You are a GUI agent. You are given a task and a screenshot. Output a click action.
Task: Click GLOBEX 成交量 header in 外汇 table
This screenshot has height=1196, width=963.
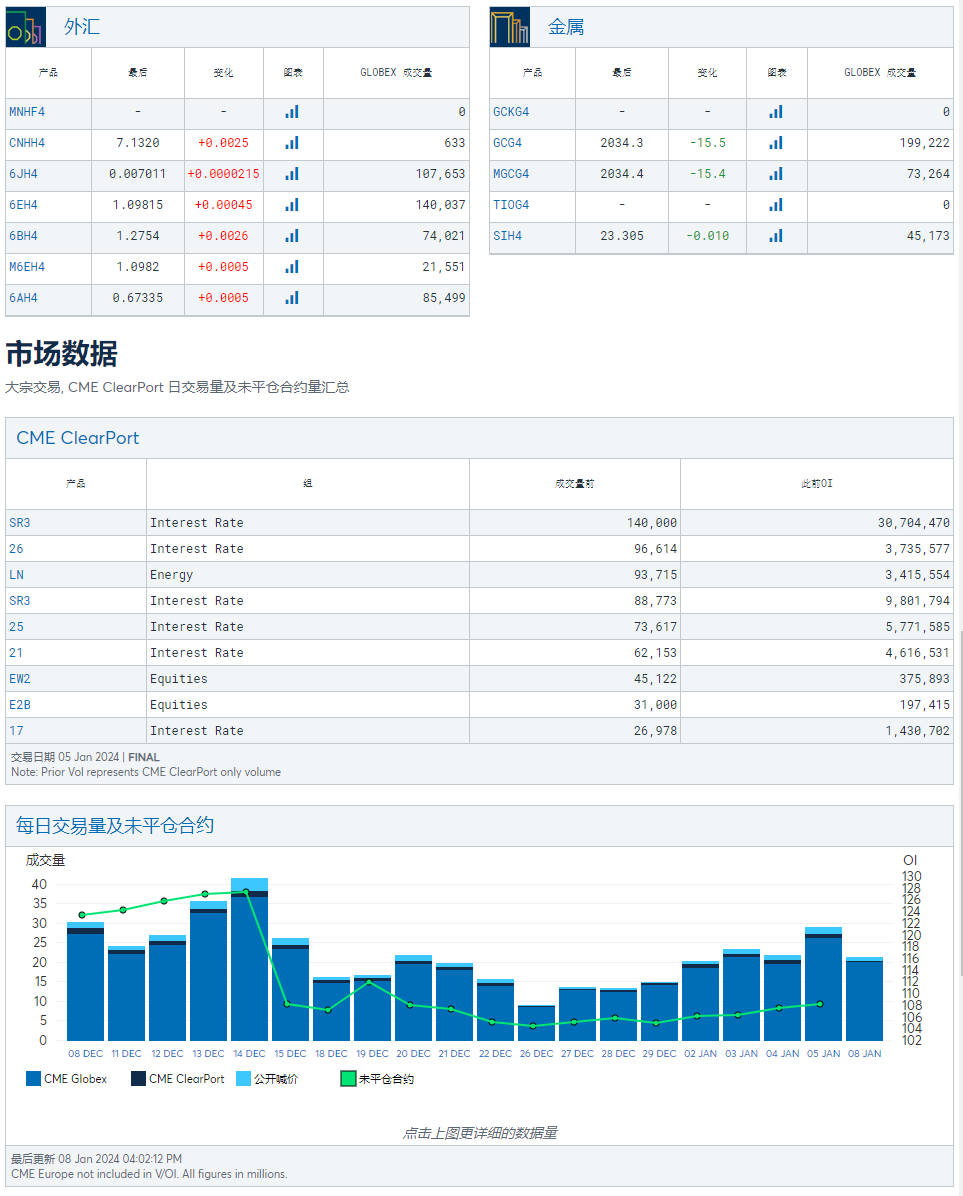click(x=396, y=72)
